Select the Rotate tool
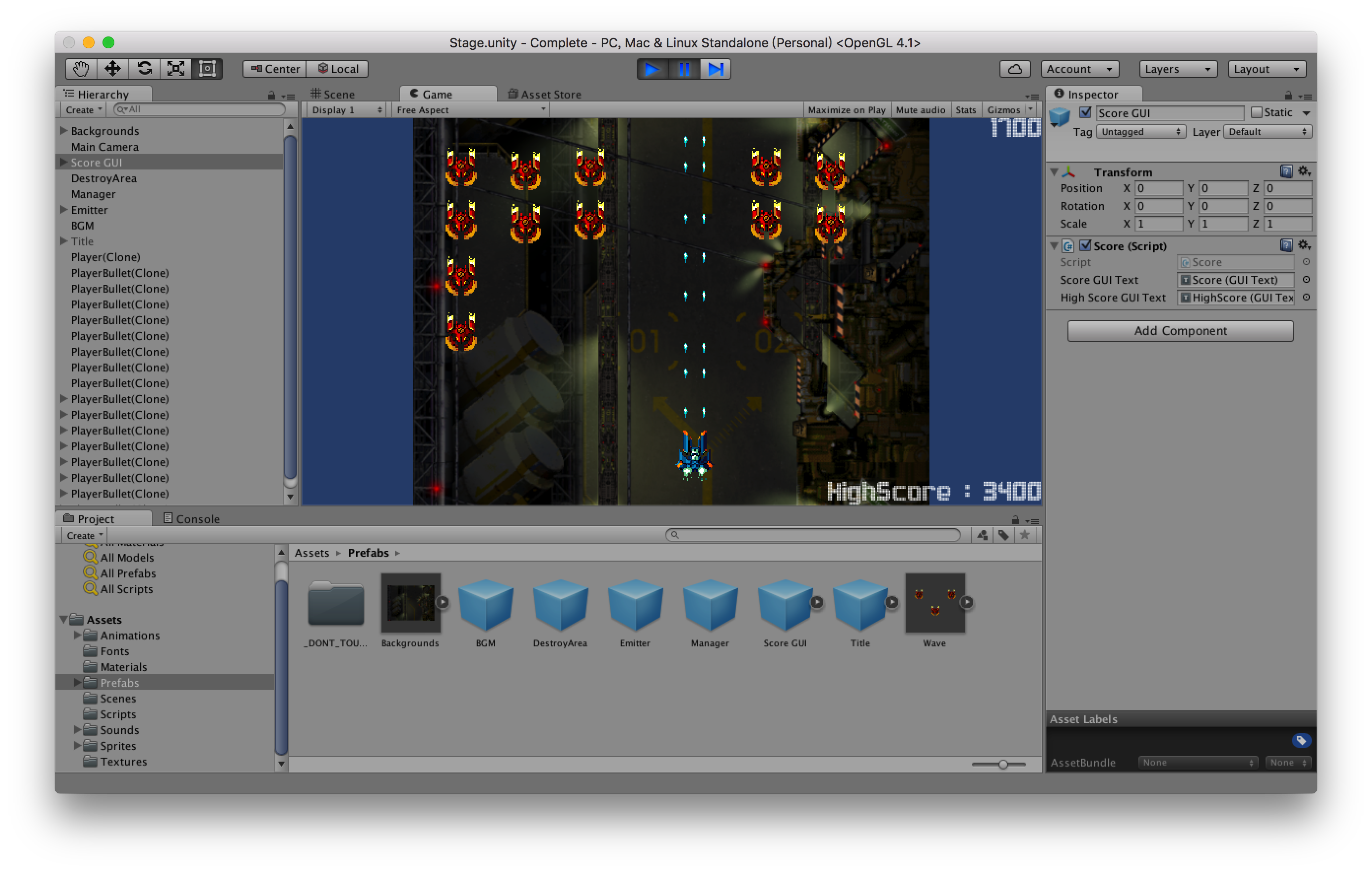This screenshot has width=1372, height=872. [x=144, y=69]
